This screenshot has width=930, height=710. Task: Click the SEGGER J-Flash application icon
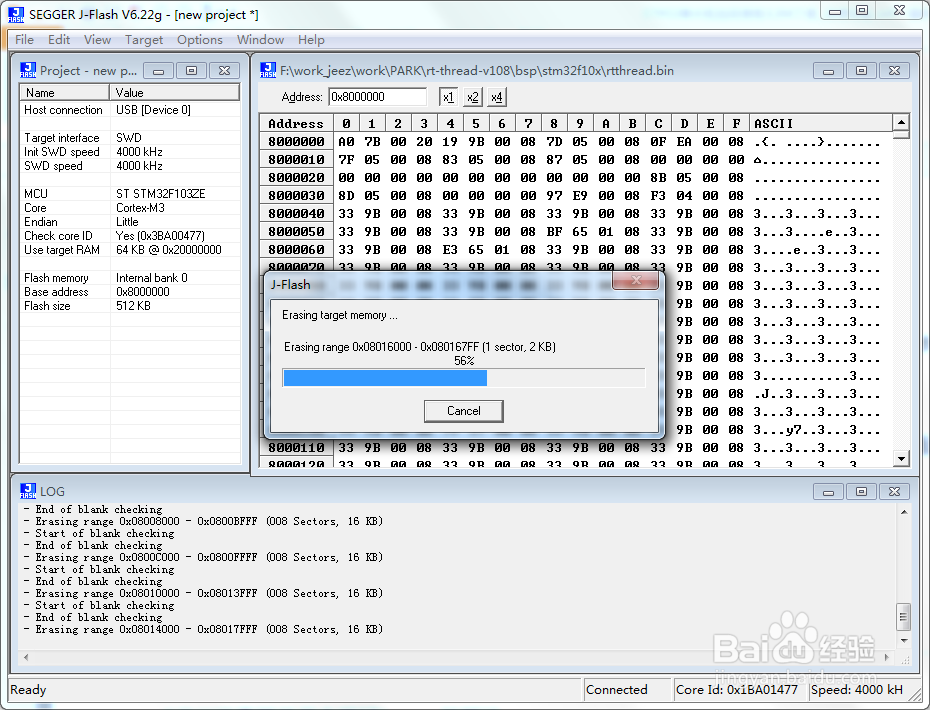16,15
